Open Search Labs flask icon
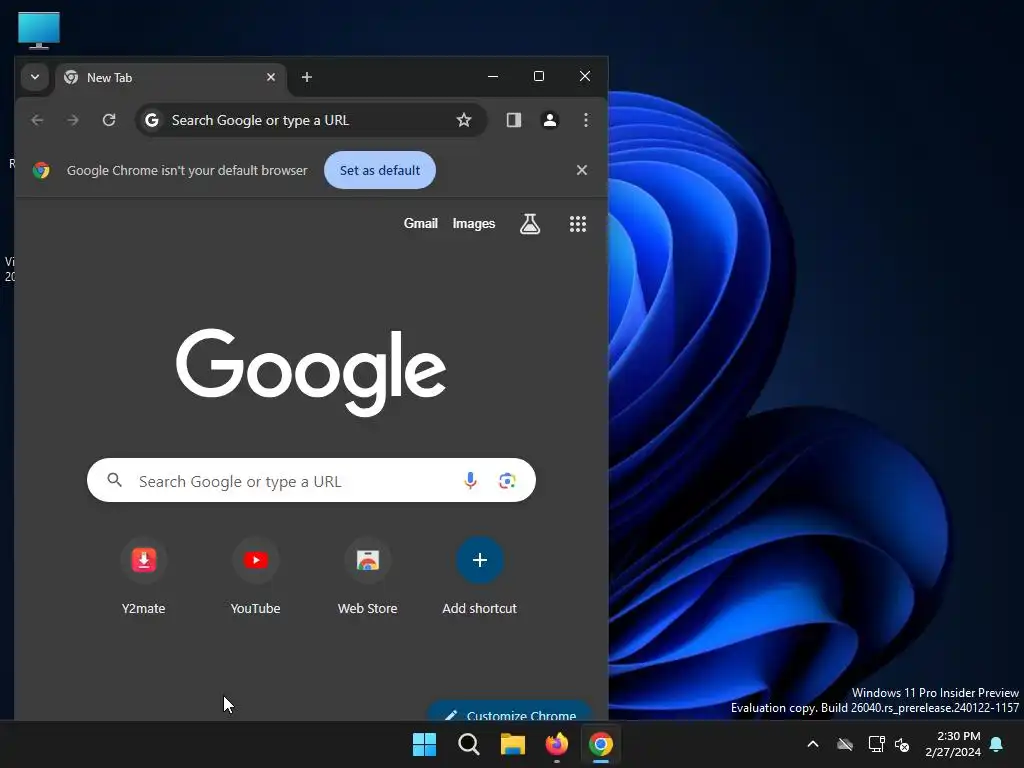Image resolution: width=1024 pixels, height=768 pixels. [x=530, y=224]
